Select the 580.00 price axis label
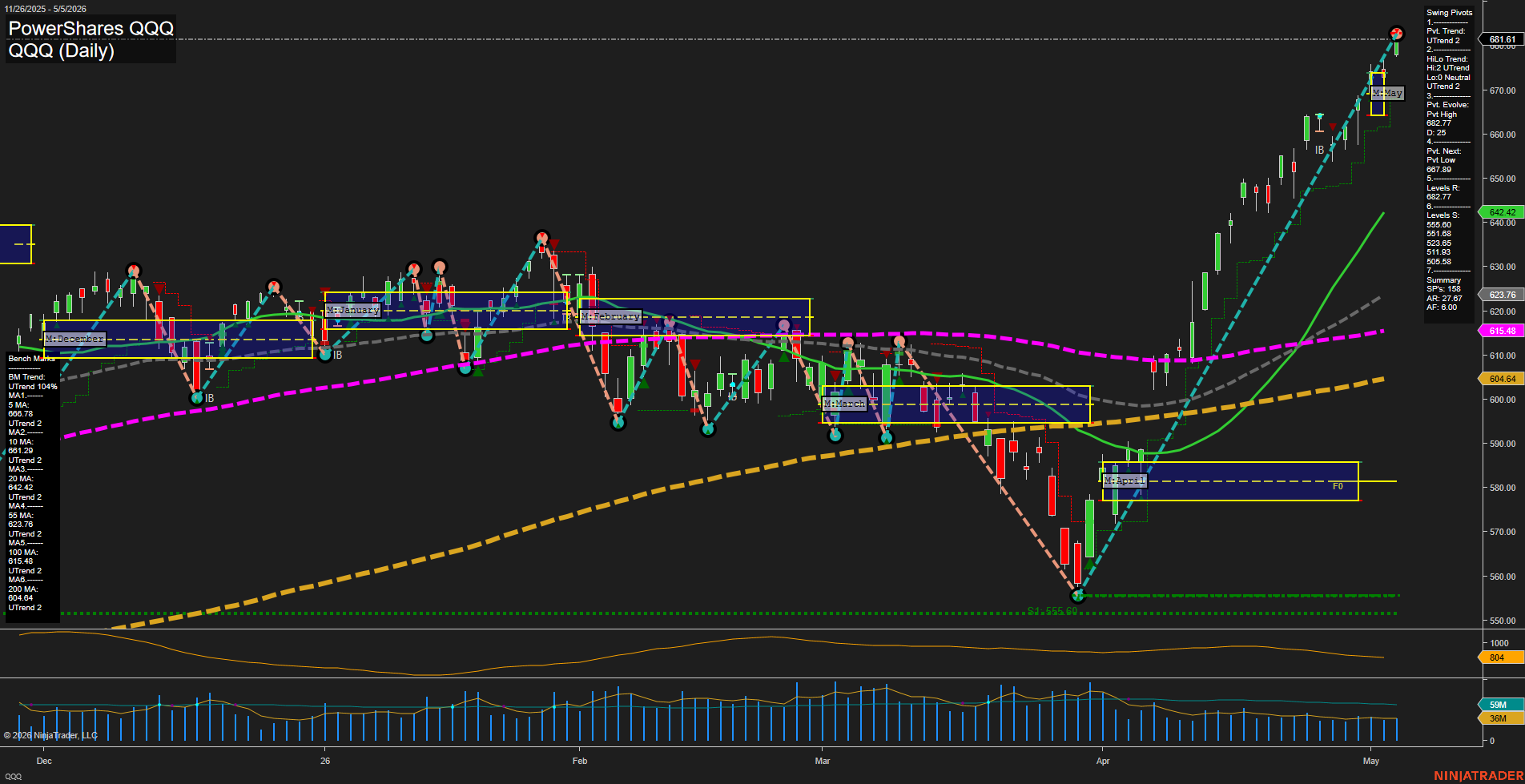The height and width of the screenshot is (784, 1525). (1503, 488)
